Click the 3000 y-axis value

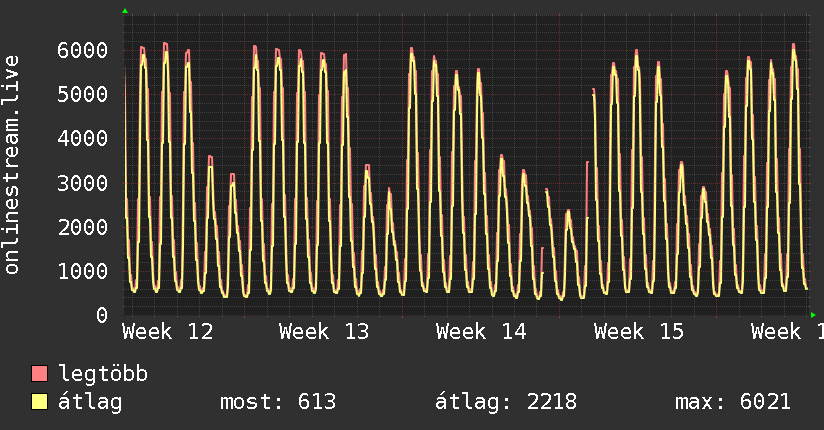[83, 183]
